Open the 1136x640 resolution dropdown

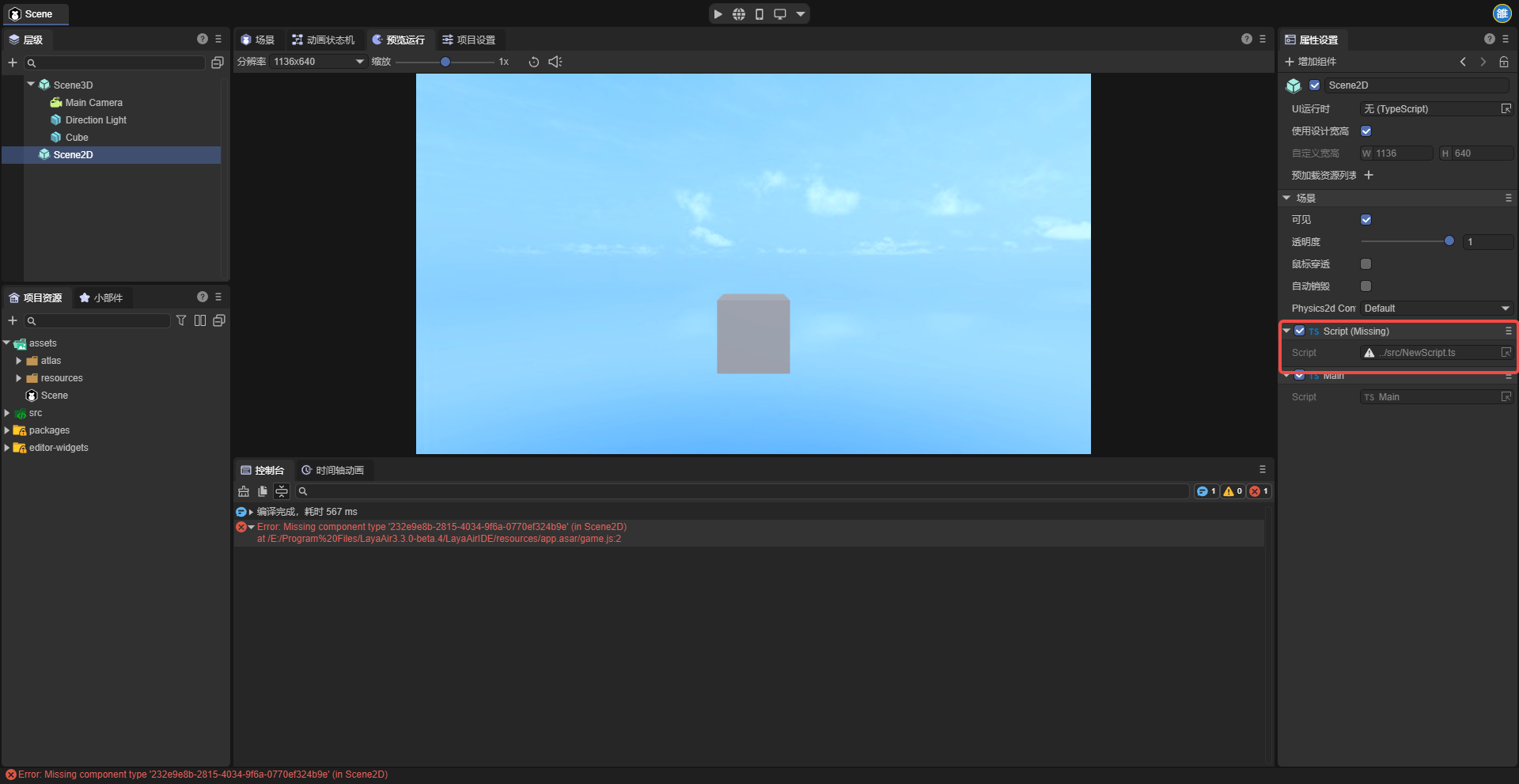pyautogui.click(x=318, y=62)
